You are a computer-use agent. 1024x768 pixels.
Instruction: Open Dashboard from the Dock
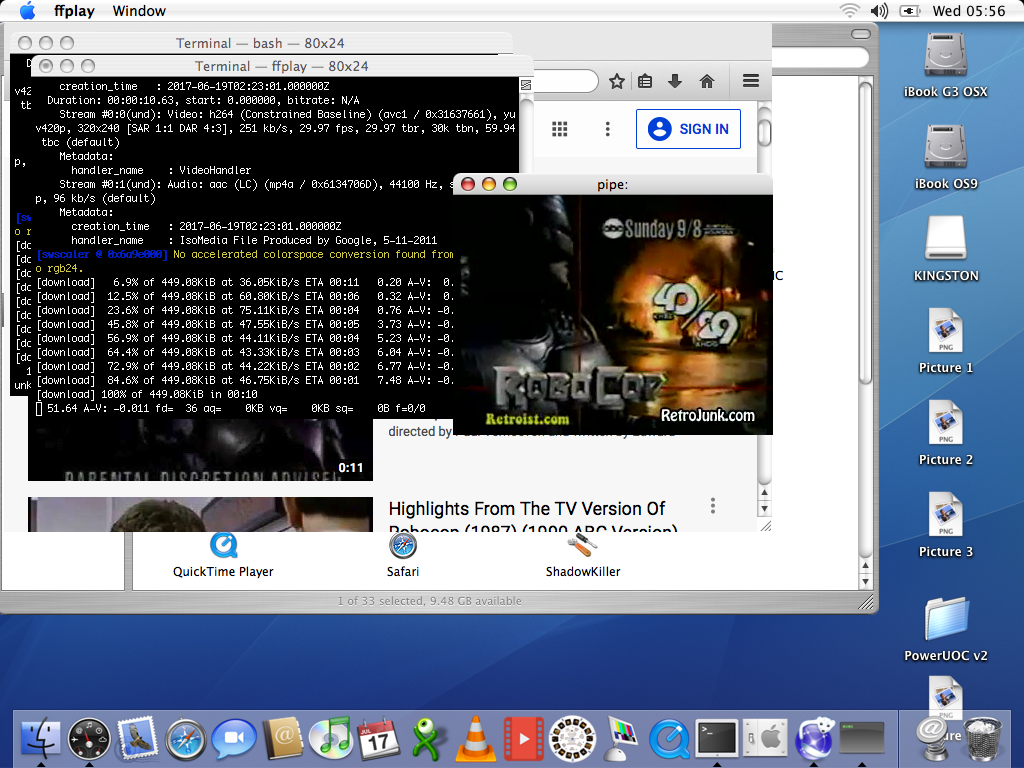[x=89, y=739]
